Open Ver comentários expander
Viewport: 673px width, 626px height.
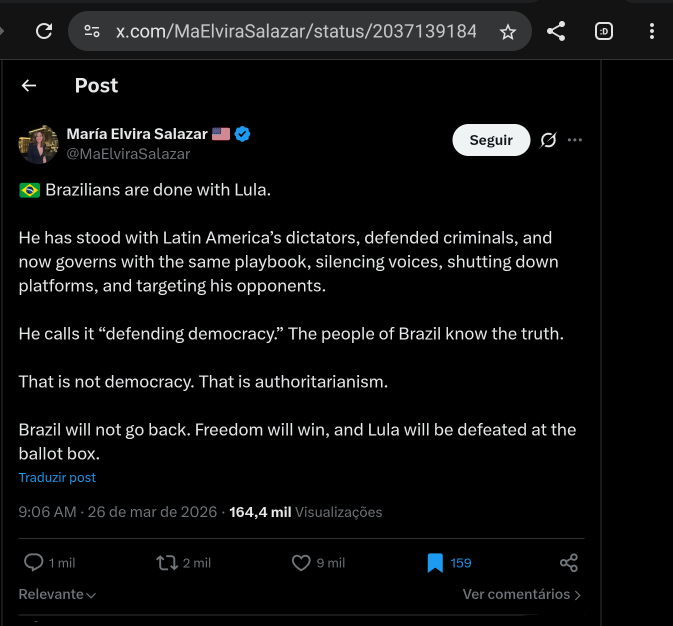click(x=521, y=594)
